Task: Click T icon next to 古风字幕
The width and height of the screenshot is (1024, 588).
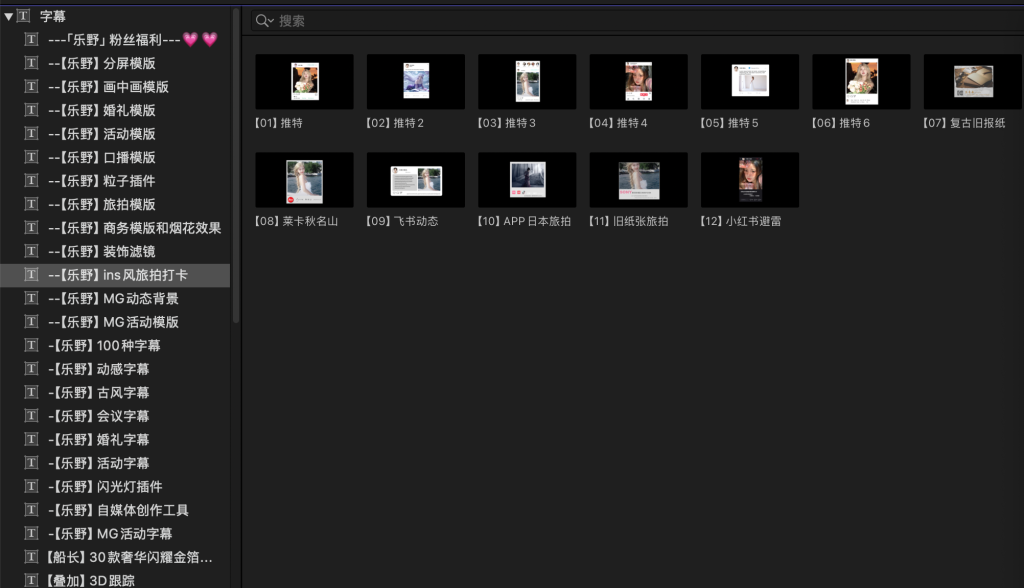Action: (31, 392)
